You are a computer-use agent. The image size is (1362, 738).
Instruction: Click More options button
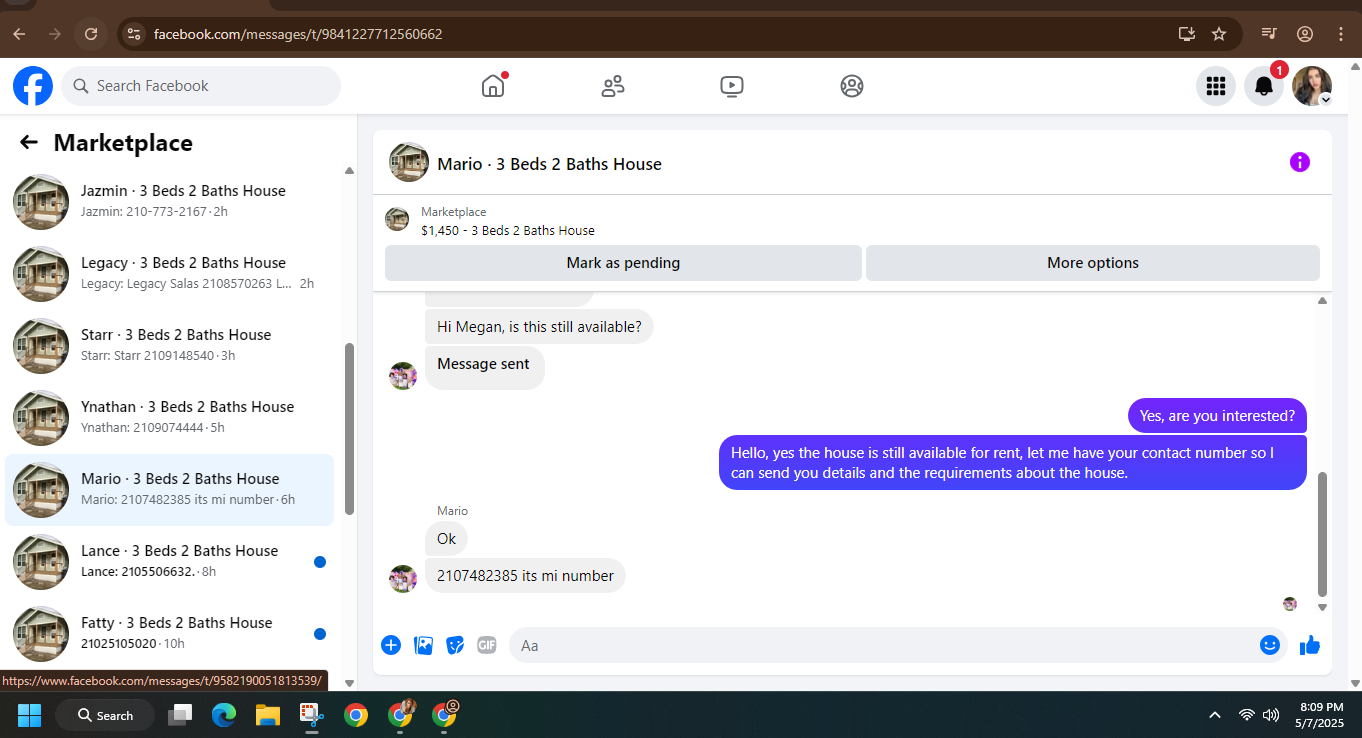tap(1093, 263)
